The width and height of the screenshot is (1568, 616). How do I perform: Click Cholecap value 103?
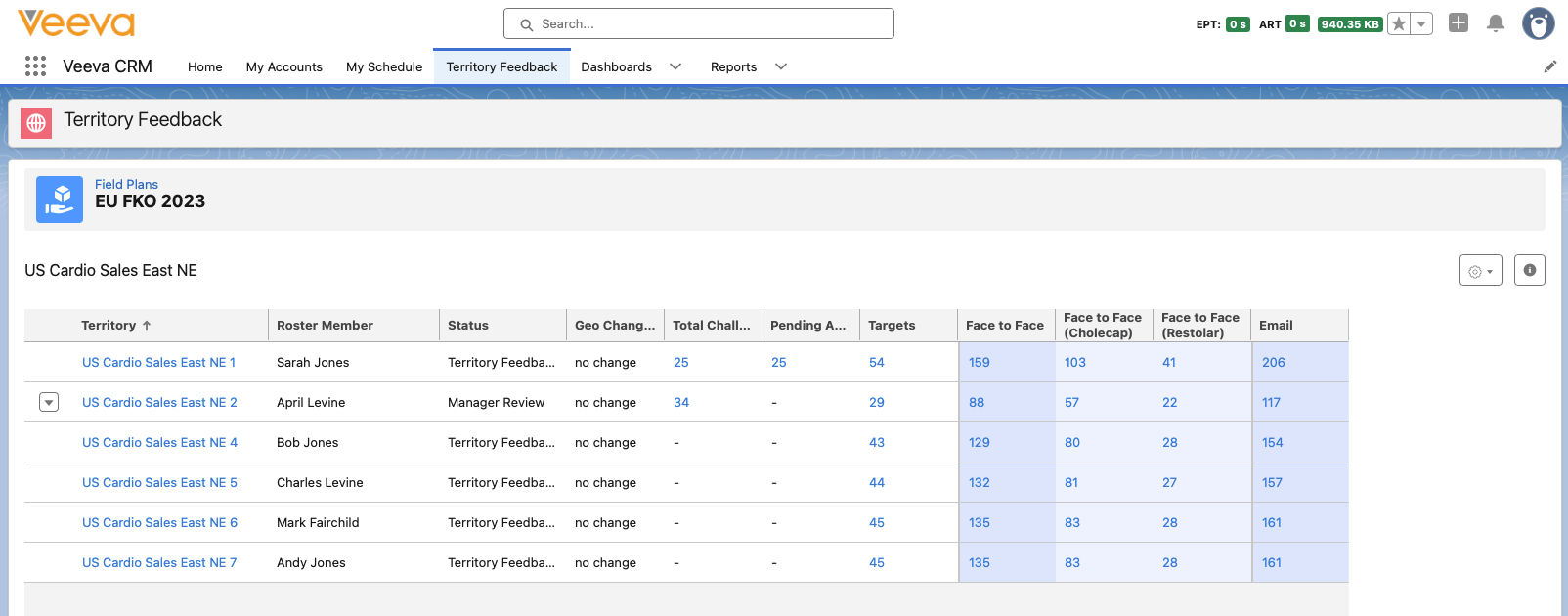click(1075, 362)
